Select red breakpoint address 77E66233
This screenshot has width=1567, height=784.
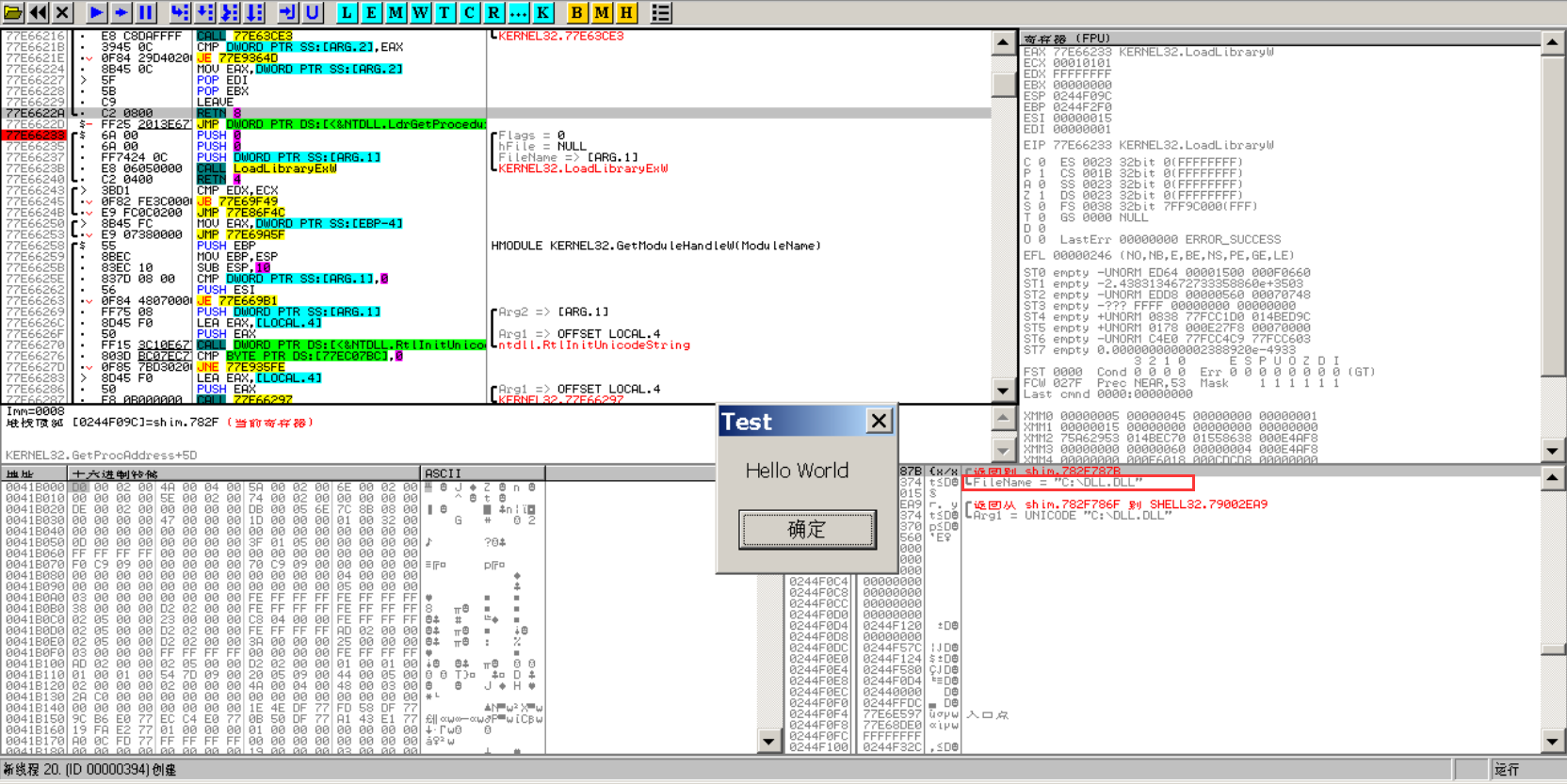34,136
